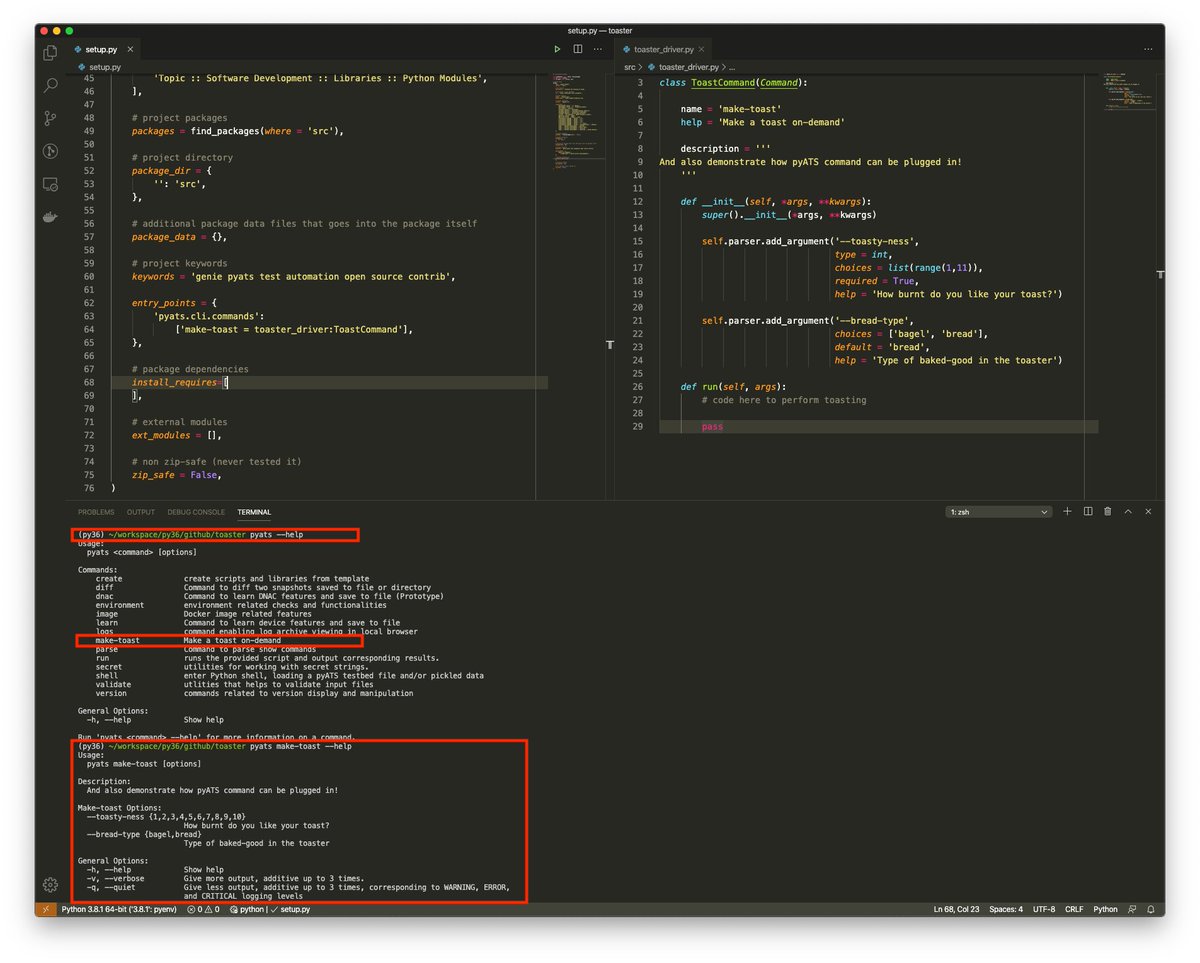
Task: Click the 'pyats.cli.commands' string on line 63
Action: point(207,316)
